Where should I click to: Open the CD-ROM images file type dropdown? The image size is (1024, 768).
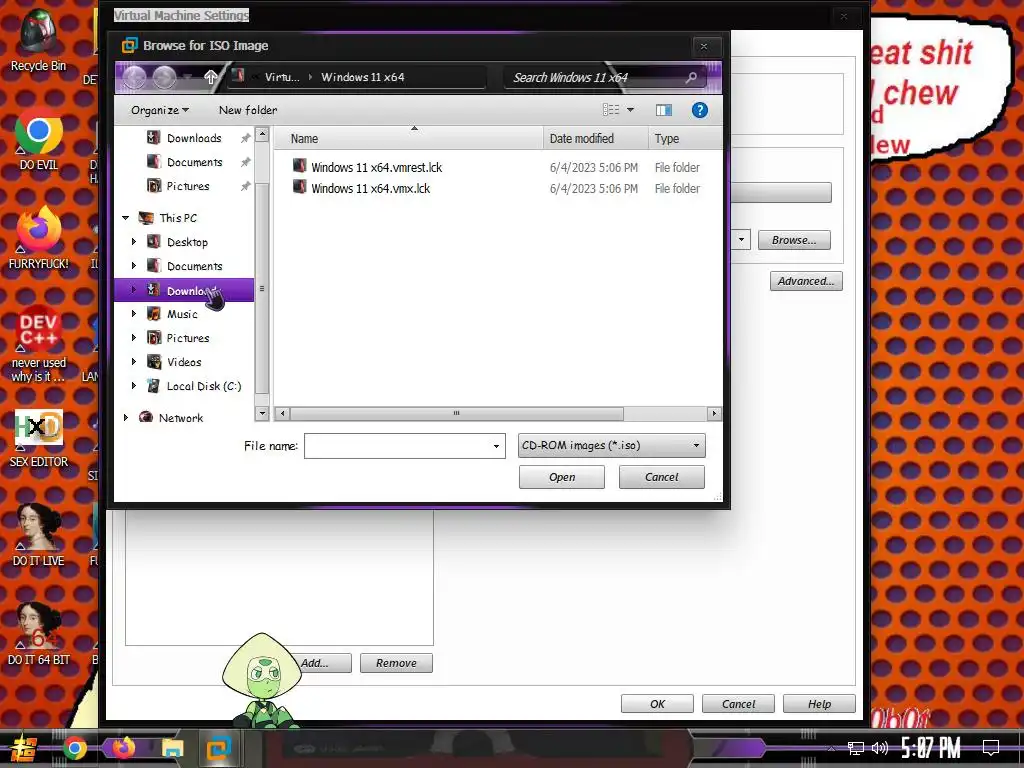click(x=612, y=445)
